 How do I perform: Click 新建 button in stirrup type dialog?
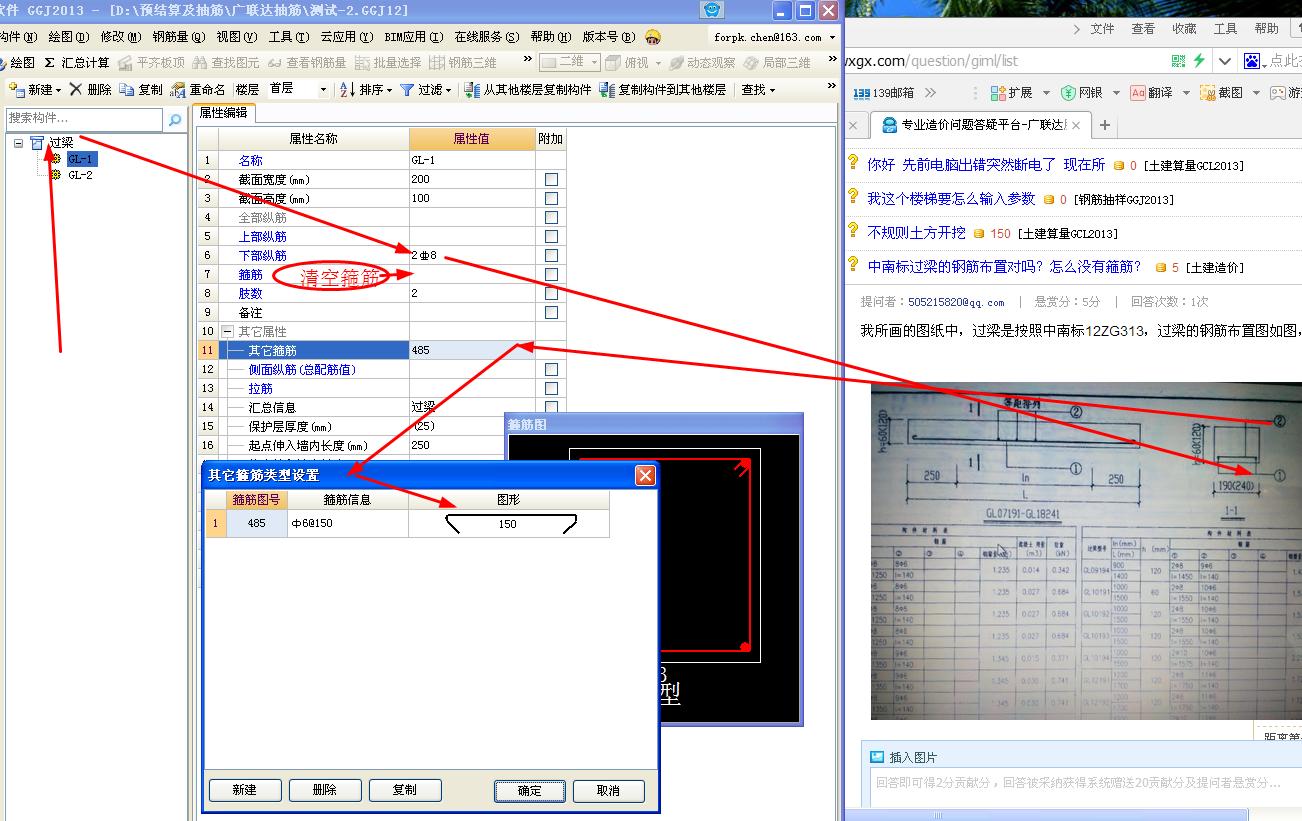[x=244, y=790]
